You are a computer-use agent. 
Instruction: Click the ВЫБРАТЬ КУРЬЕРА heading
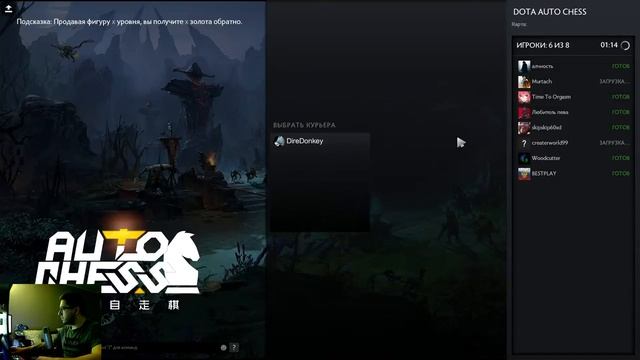[x=304, y=125]
